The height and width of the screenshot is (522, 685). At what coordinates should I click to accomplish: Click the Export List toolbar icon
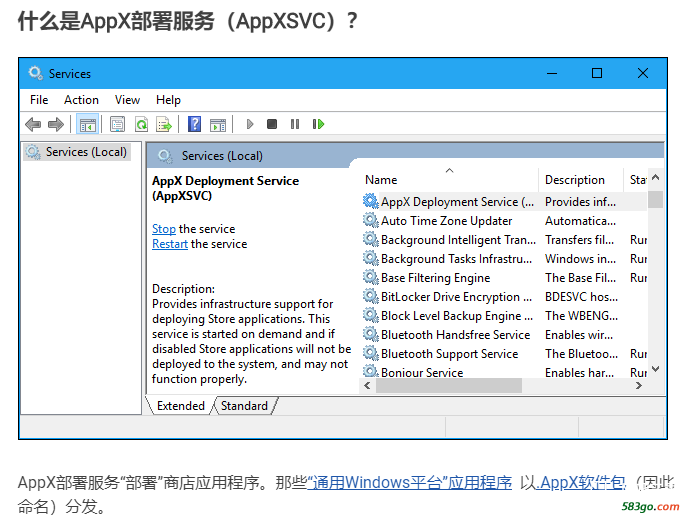tap(164, 124)
